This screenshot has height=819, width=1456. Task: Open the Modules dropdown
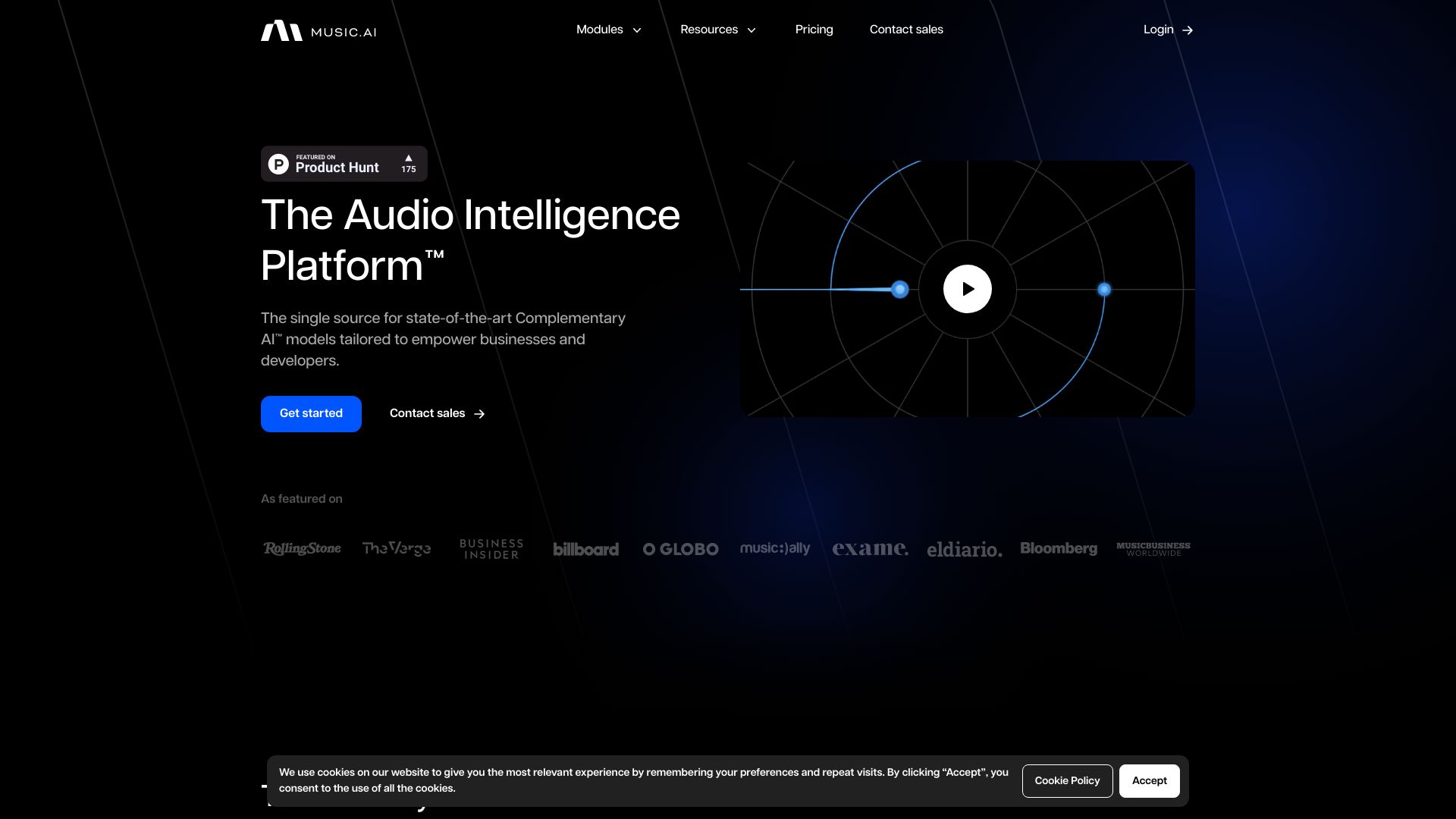(608, 30)
